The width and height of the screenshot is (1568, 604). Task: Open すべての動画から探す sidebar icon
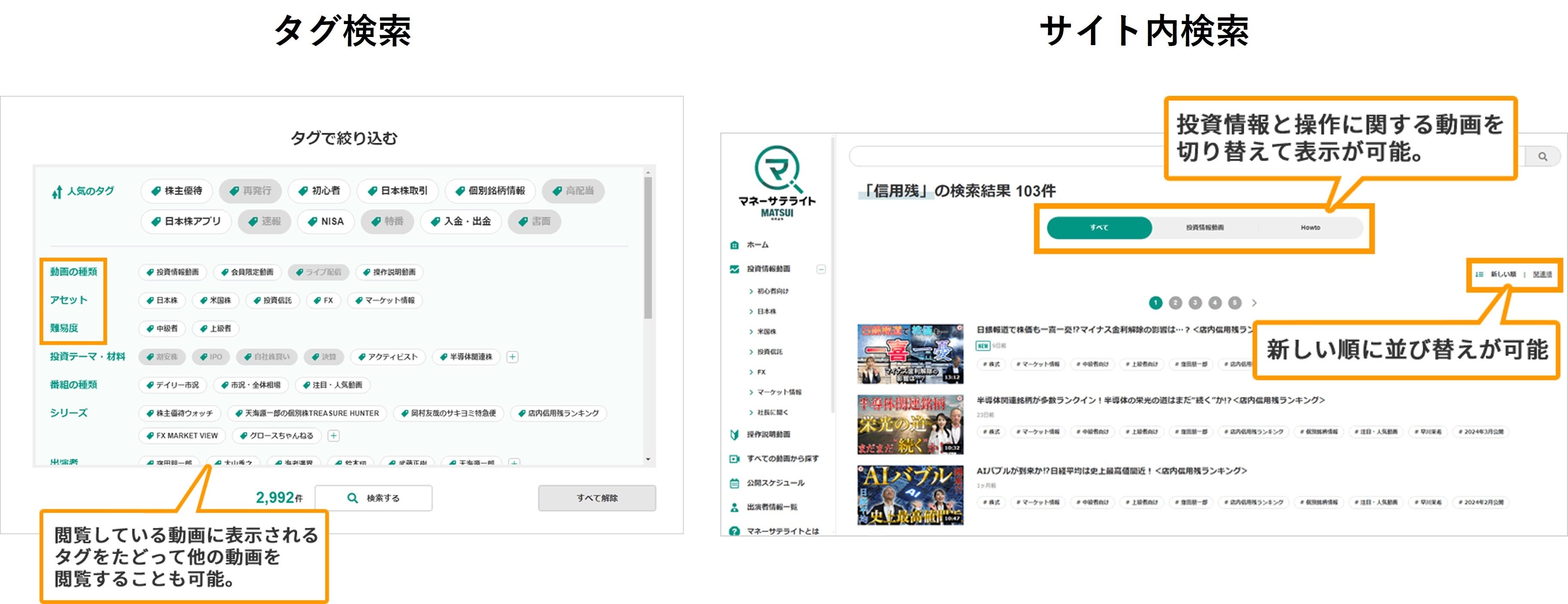click(734, 459)
